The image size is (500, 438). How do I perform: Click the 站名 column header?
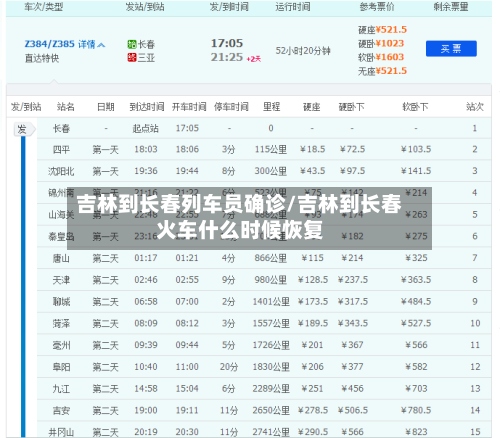coord(65,107)
